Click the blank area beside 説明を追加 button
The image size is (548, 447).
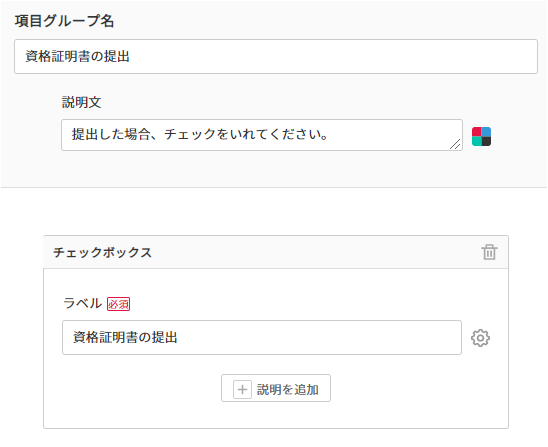tap(402, 389)
